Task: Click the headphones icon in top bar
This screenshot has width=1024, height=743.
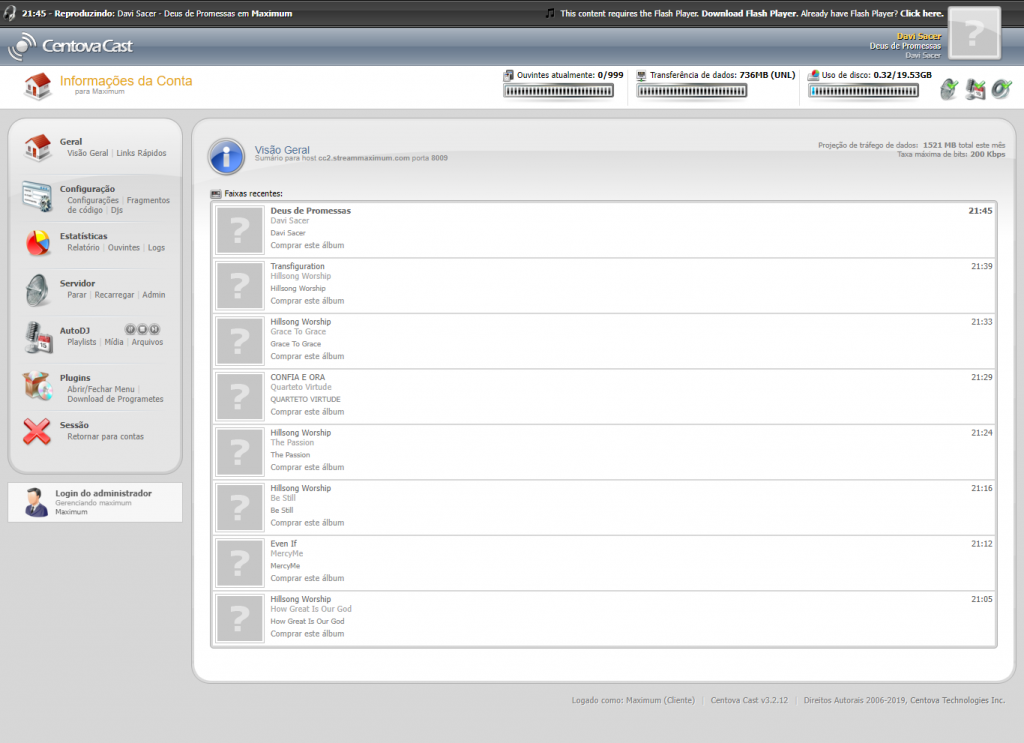Action: tap(10, 13)
